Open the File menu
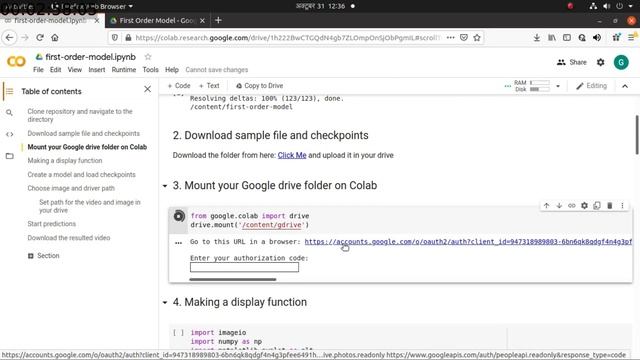 (x=38, y=70)
